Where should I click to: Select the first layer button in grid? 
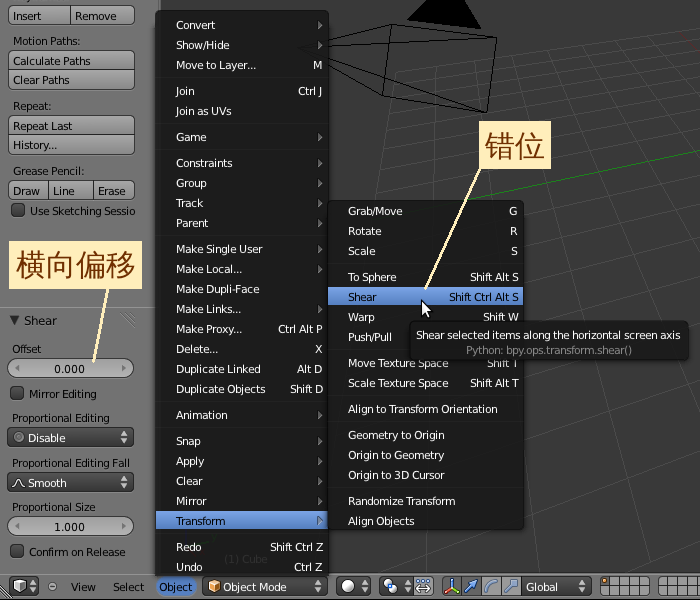tap(605, 581)
